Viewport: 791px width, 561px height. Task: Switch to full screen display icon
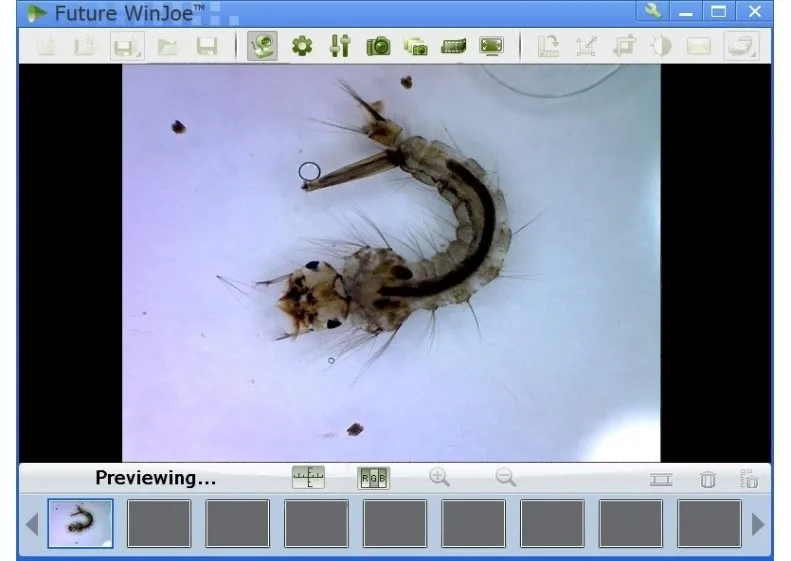click(491, 46)
